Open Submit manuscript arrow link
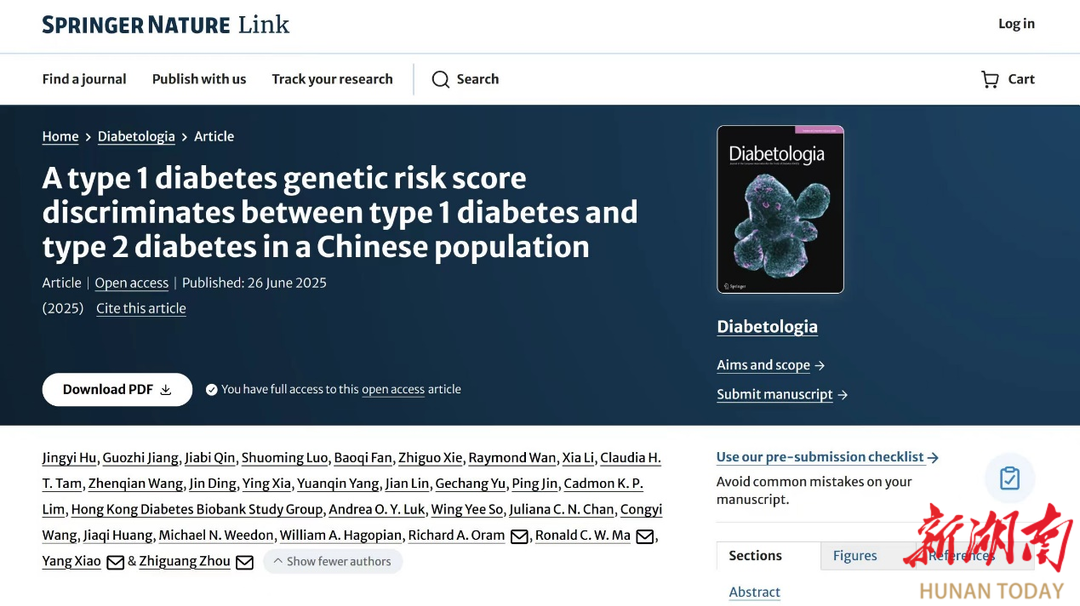Image resolution: width=1080 pixels, height=606 pixels. click(782, 395)
